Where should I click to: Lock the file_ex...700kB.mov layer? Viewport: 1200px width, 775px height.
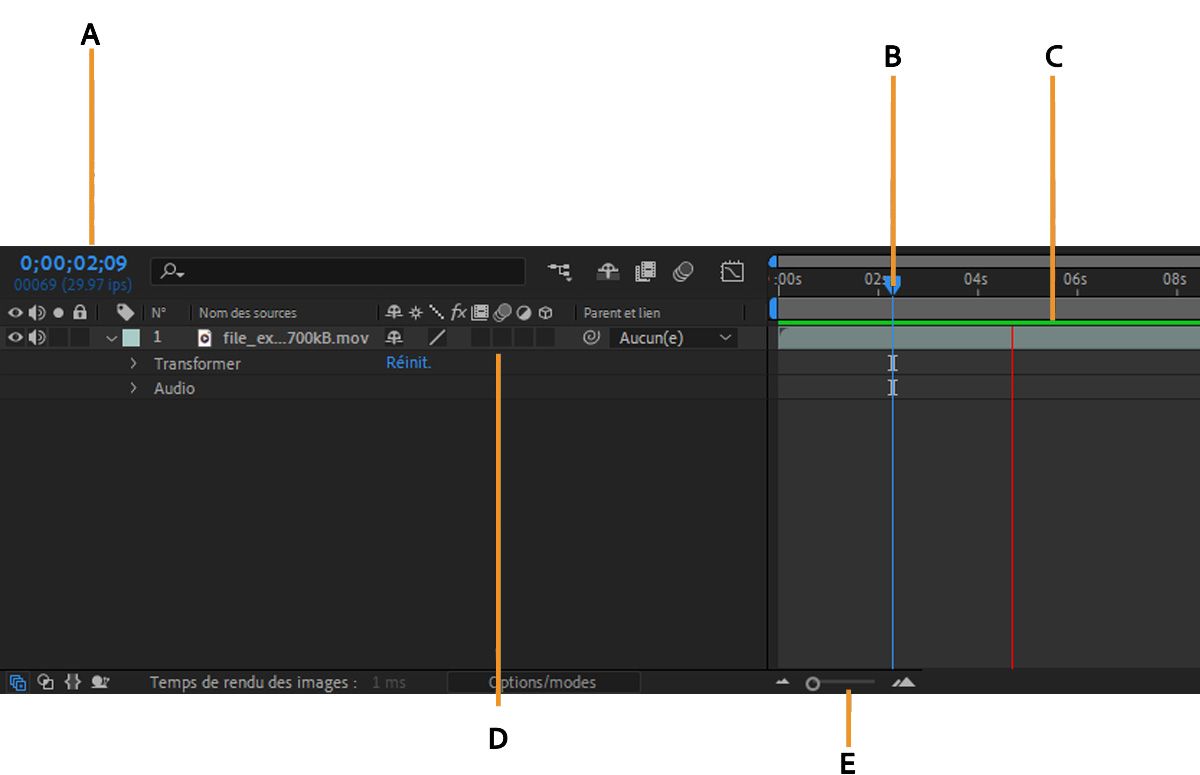click(80, 338)
